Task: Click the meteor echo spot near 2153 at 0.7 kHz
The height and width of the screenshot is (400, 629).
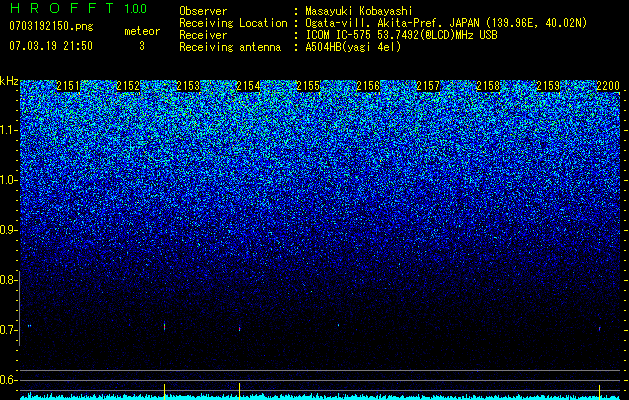Action: coord(164,326)
